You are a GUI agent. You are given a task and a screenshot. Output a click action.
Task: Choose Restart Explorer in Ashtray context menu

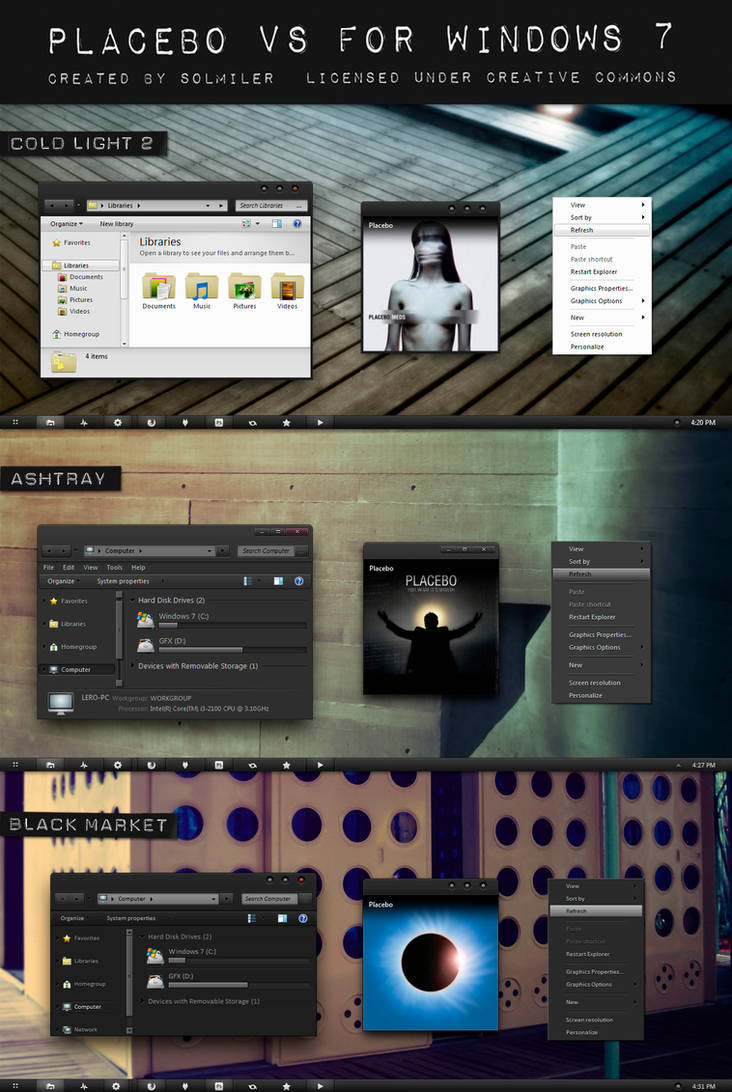click(x=602, y=617)
